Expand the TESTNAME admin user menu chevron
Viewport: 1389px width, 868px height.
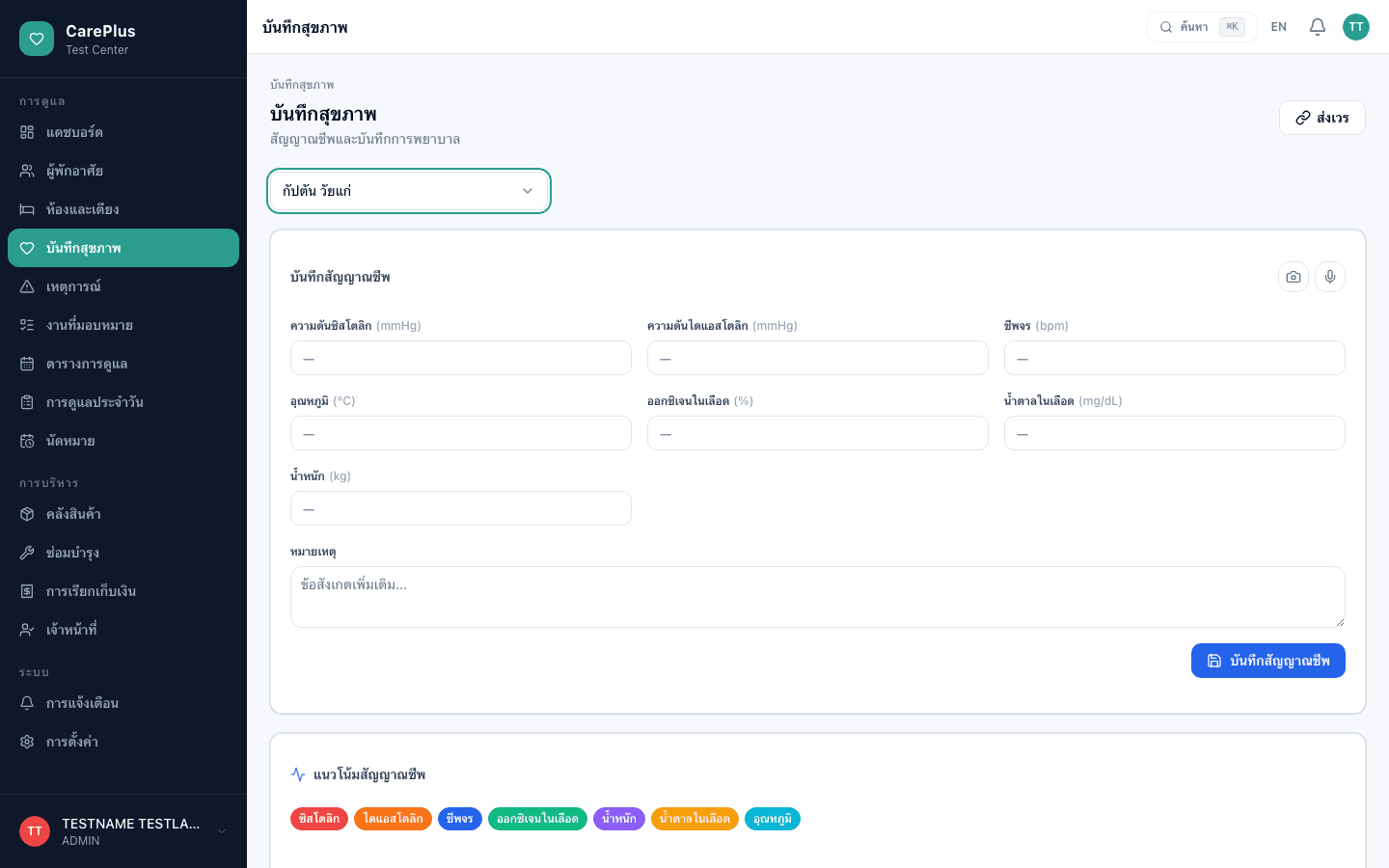point(222,831)
